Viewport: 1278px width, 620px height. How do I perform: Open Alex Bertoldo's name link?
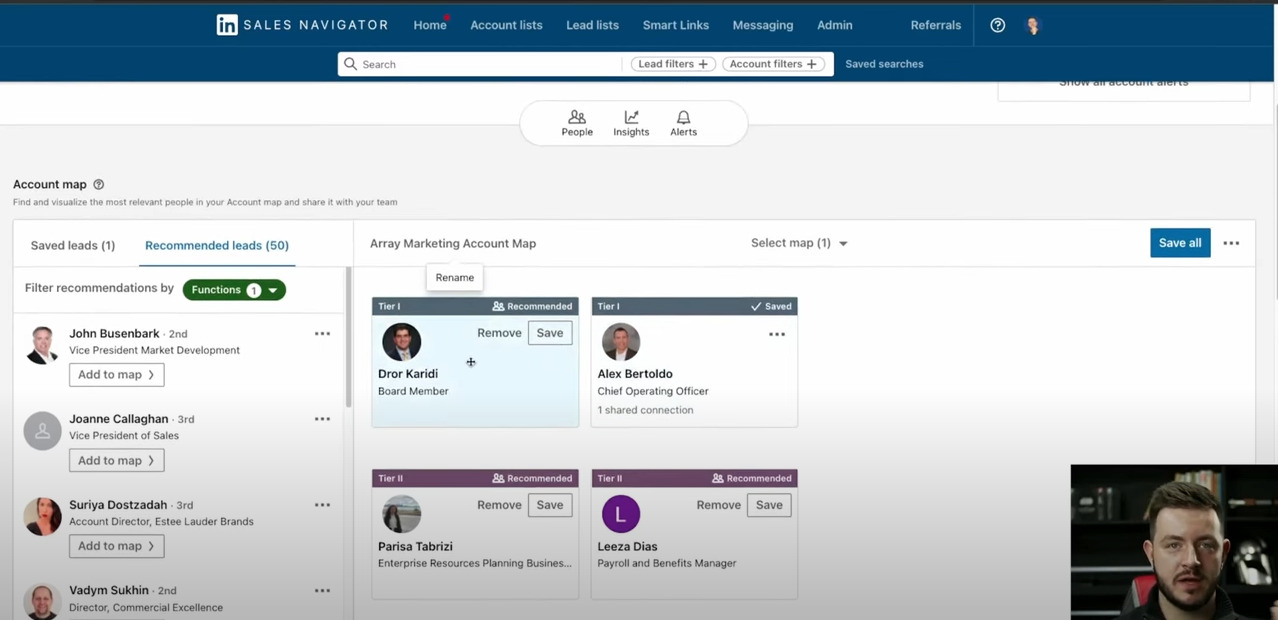(635, 374)
